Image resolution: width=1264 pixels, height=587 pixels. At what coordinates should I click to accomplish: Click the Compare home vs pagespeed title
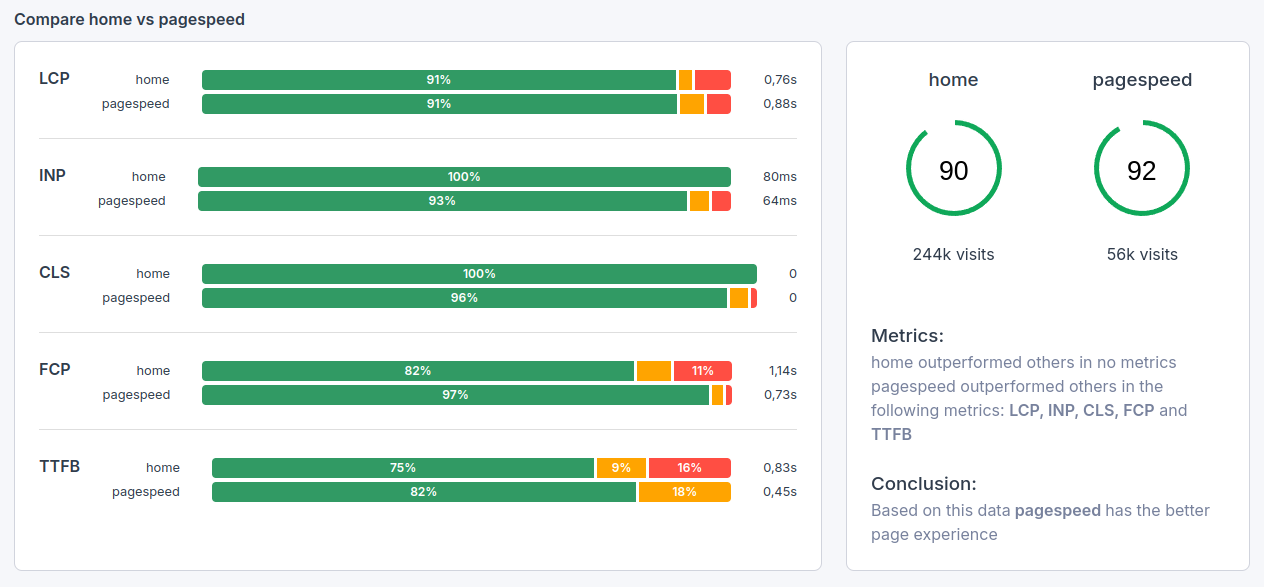point(128,19)
